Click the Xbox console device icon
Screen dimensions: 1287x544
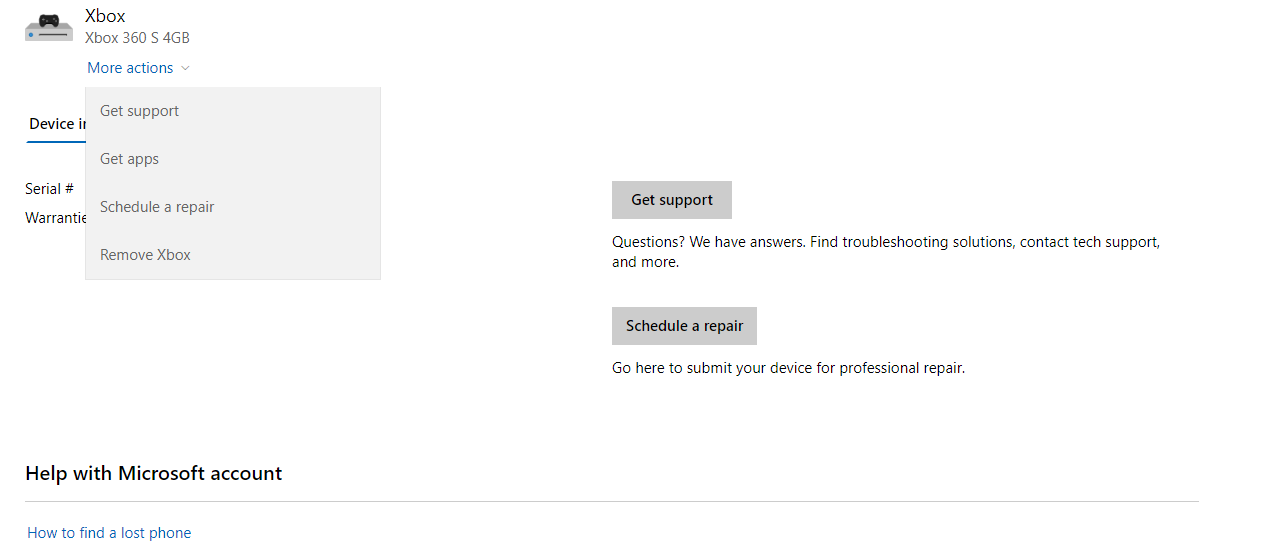tap(49, 27)
